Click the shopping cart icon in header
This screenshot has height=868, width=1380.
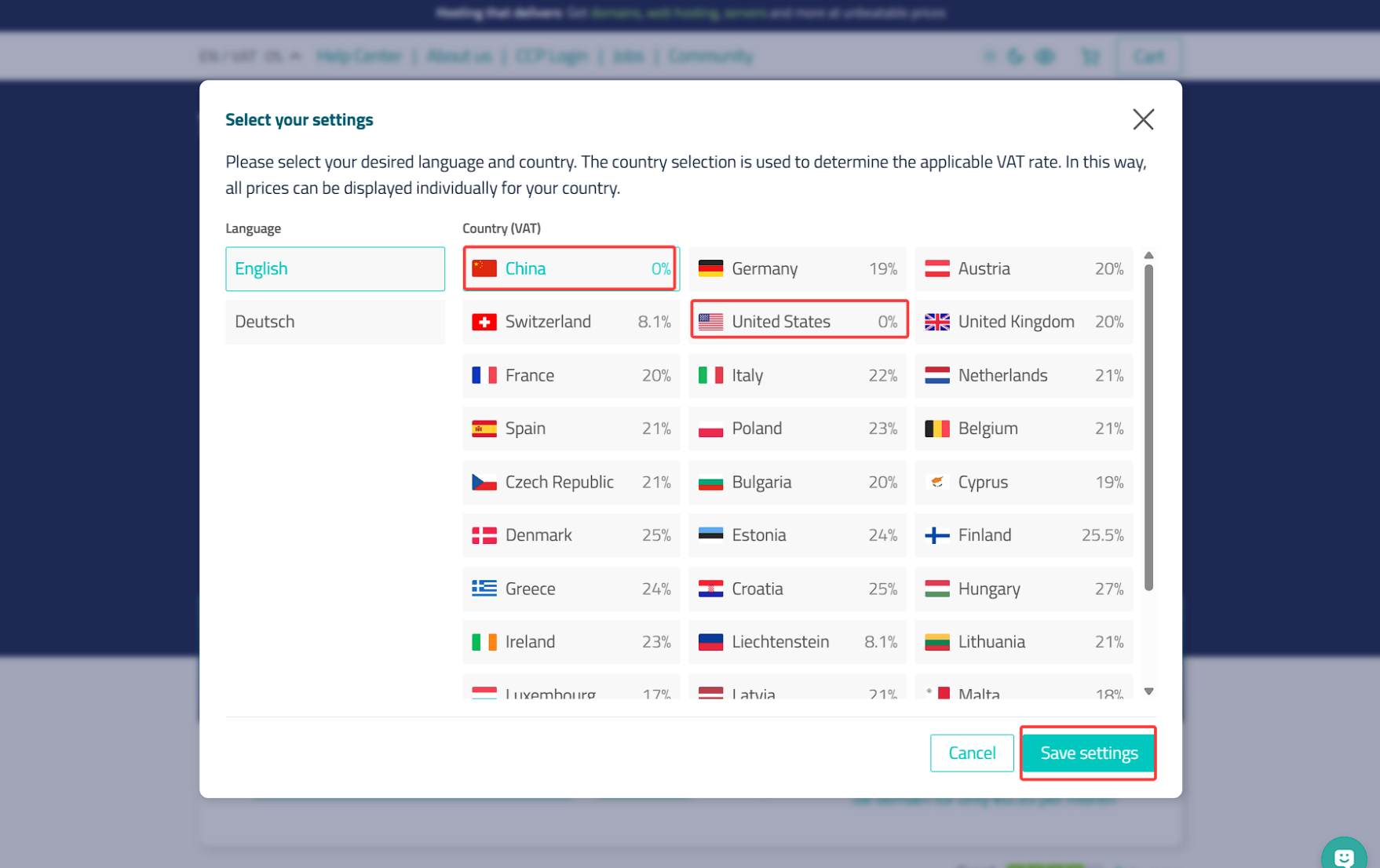tap(1090, 57)
